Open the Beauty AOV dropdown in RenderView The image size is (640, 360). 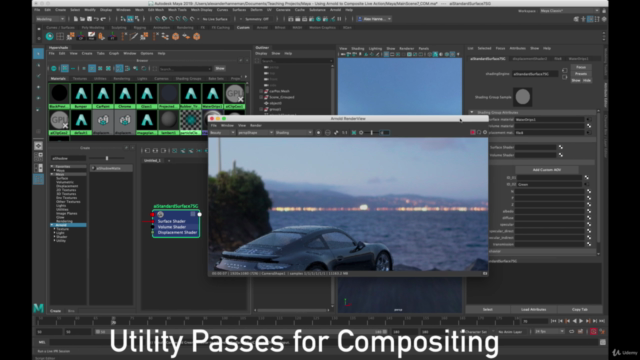click(x=222, y=133)
